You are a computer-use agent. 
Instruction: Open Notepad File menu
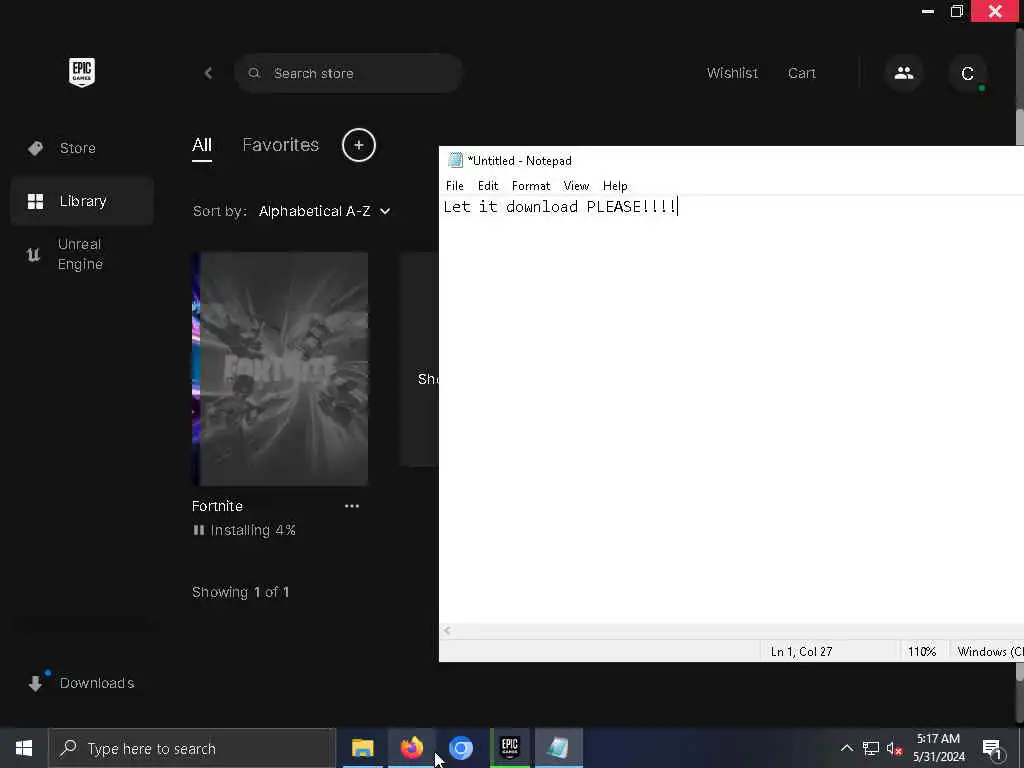(x=455, y=186)
